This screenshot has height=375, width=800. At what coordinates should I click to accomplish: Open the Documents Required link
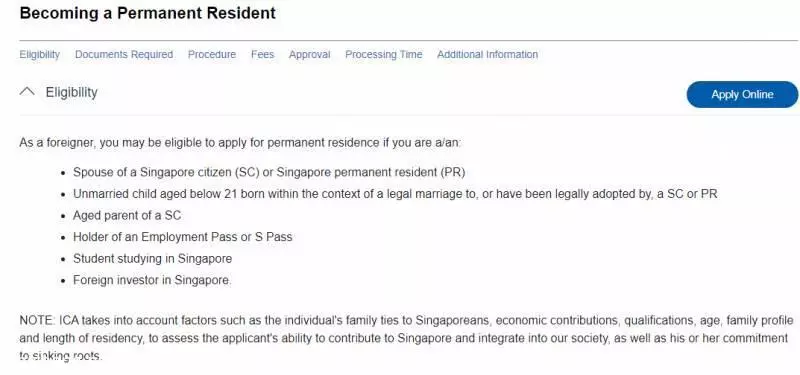point(124,55)
